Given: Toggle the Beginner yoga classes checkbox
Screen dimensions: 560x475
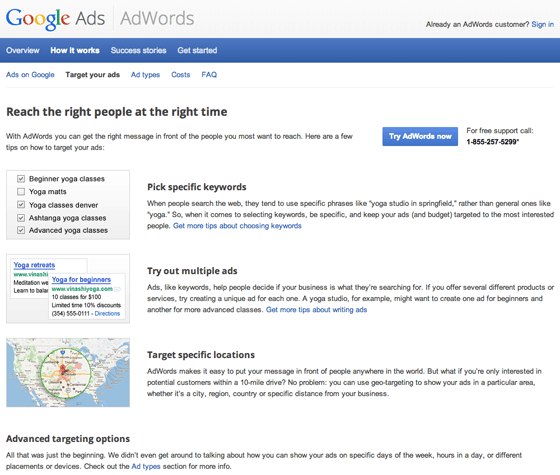Looking at the screenshot, I should coord(21,179).
